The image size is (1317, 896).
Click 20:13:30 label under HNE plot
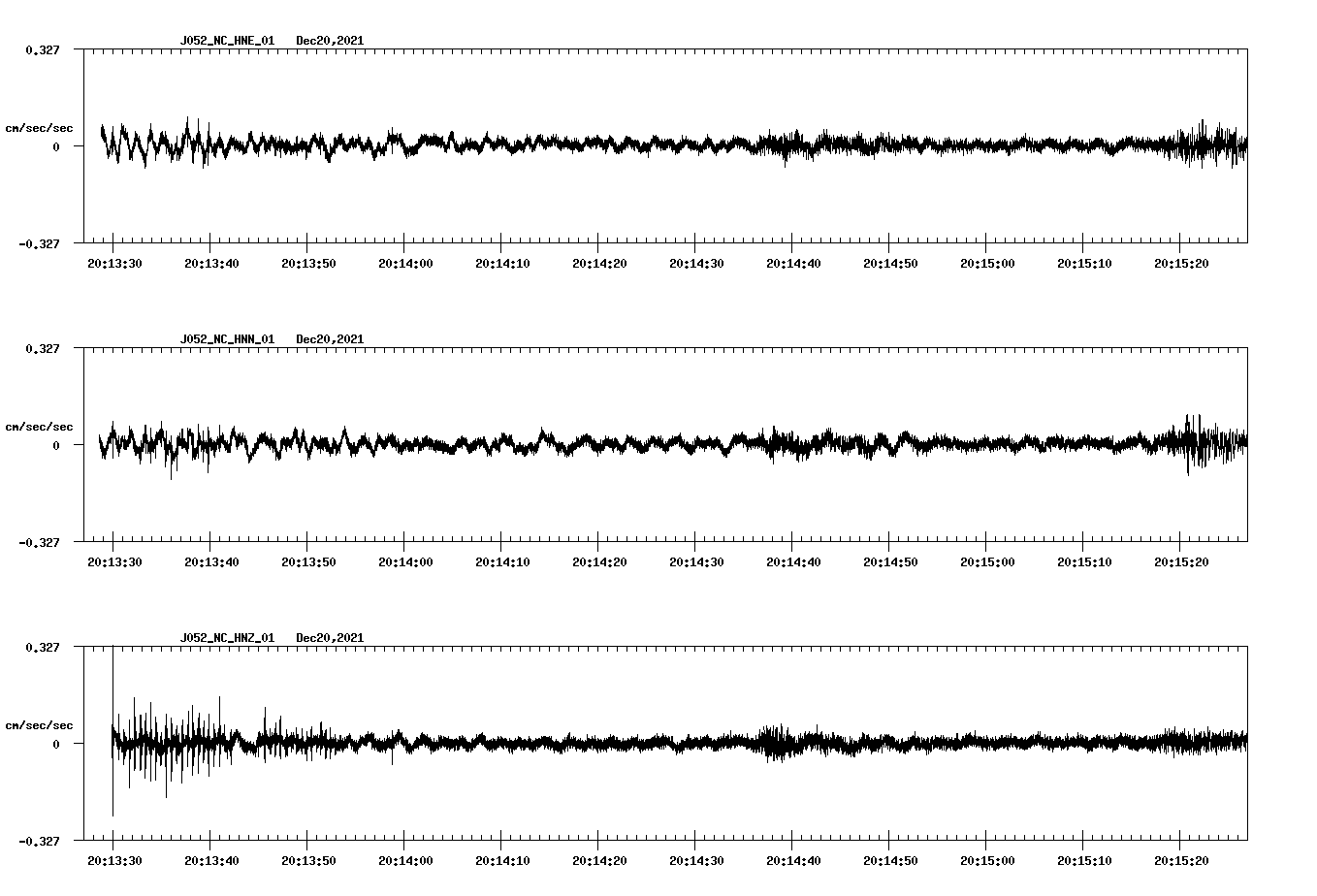114,263
